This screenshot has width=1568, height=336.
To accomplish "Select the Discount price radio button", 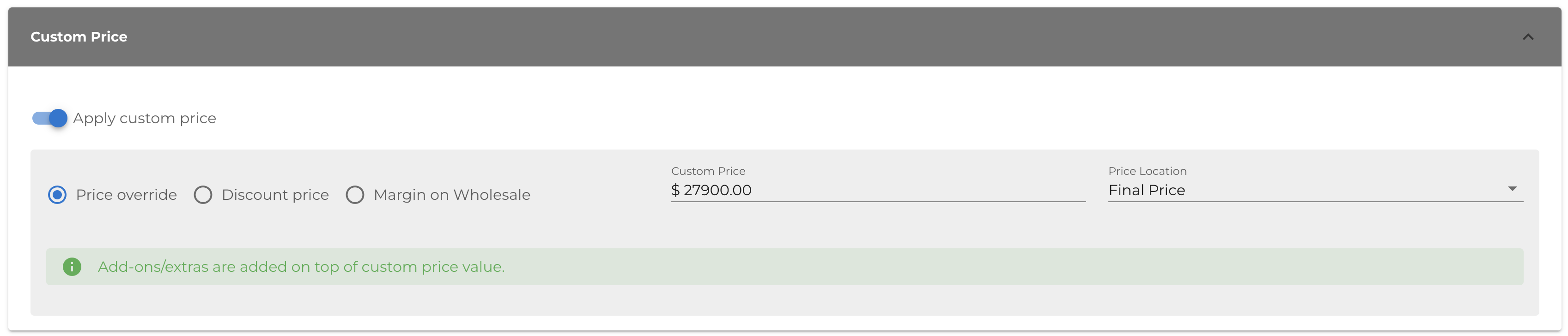I will (x=203, y=195).
